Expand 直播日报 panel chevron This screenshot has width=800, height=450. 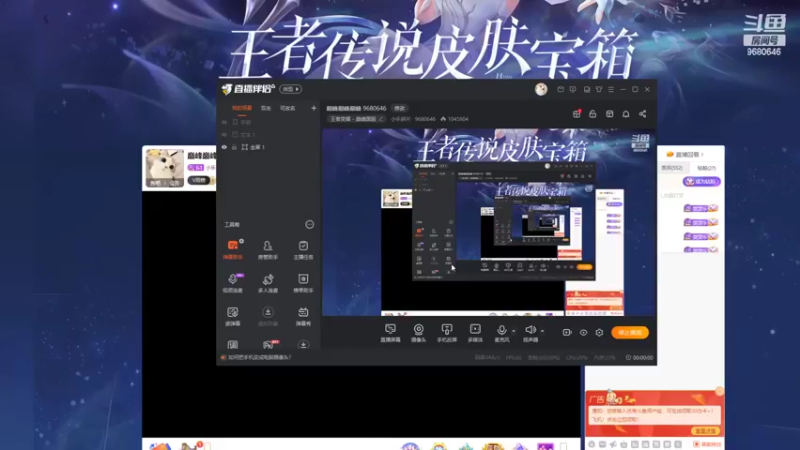[x=702, y=154]
